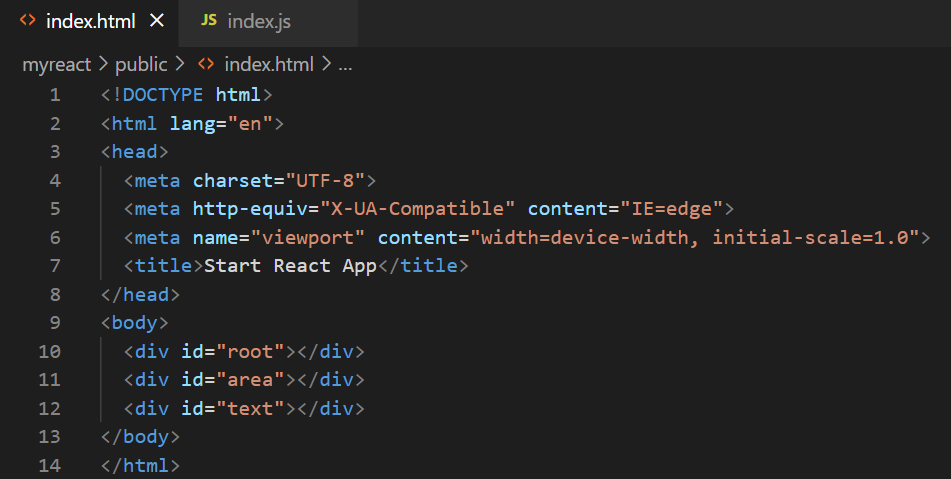Click the HTML icon in the breadcrumb bar
Viewport: 951px width, 479px height.
(x=206, y=64)
